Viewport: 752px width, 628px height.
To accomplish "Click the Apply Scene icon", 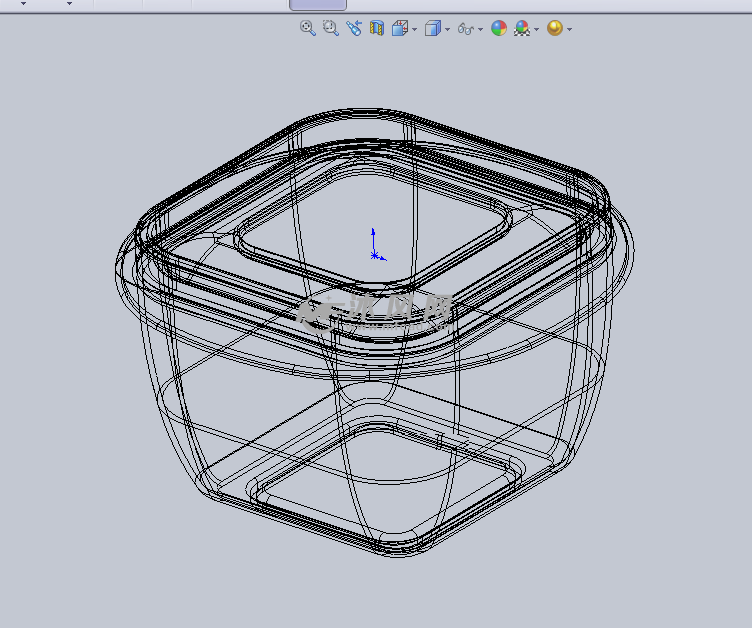I will point(522,28).
